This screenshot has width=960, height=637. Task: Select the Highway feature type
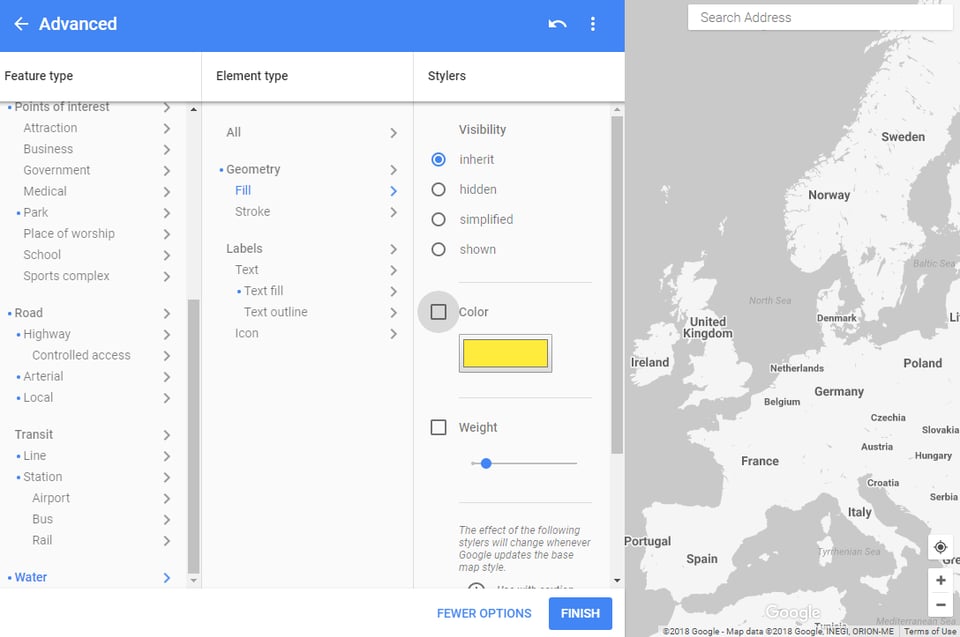[x=47, y=334]
